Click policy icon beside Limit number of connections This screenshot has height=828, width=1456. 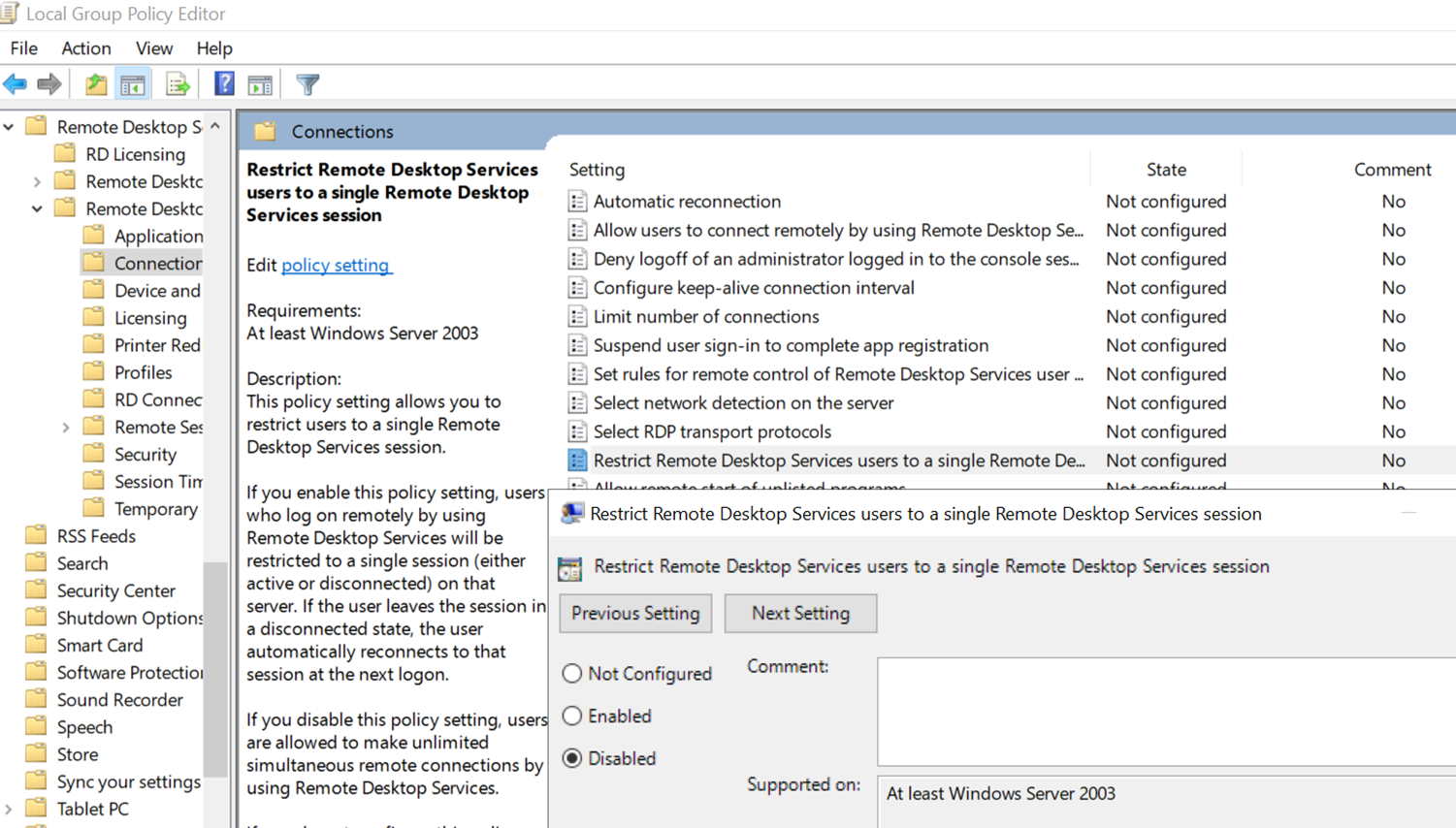[x=577, y=317]
